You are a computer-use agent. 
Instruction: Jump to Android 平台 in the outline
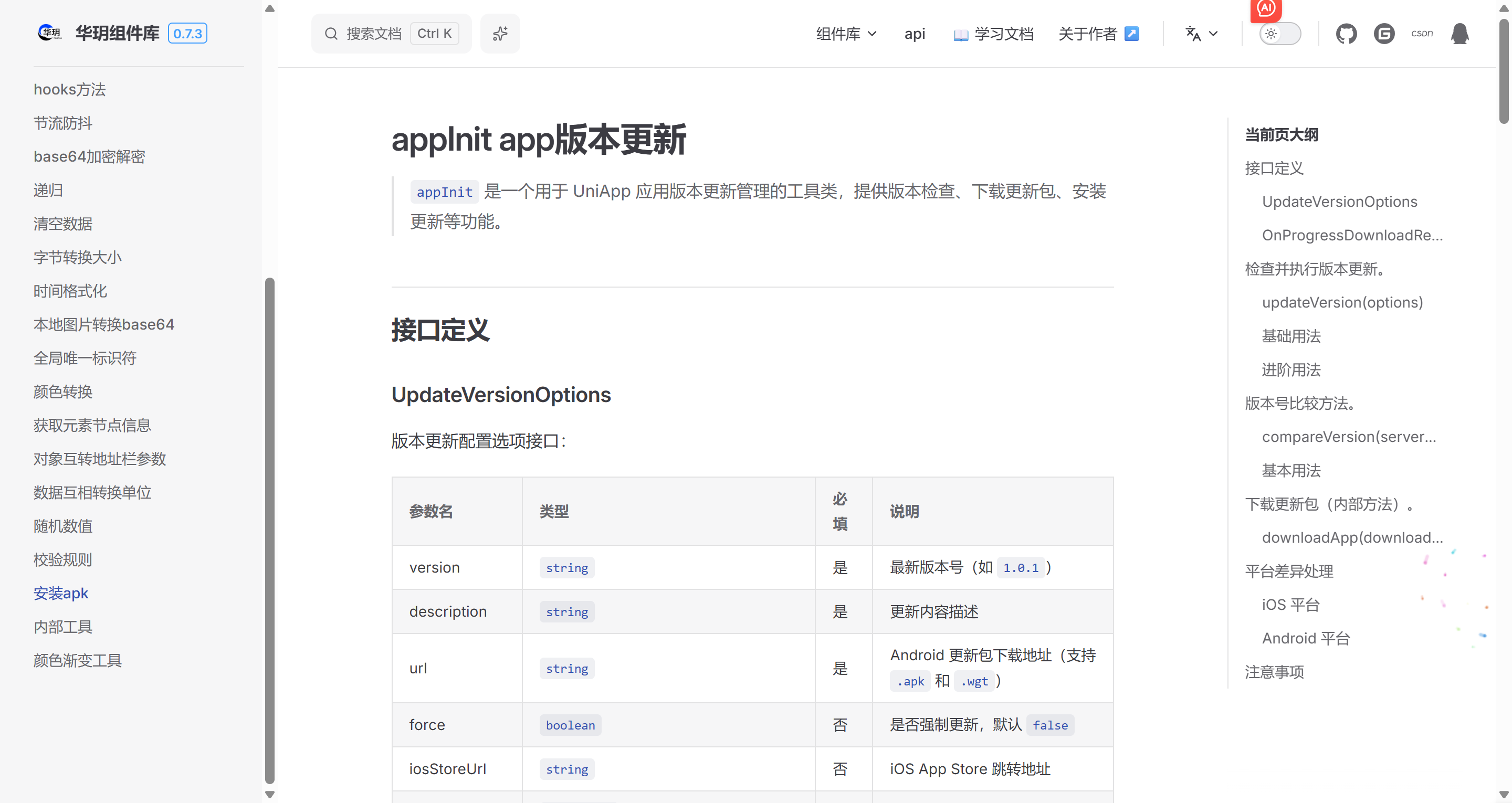(1306, 638)
